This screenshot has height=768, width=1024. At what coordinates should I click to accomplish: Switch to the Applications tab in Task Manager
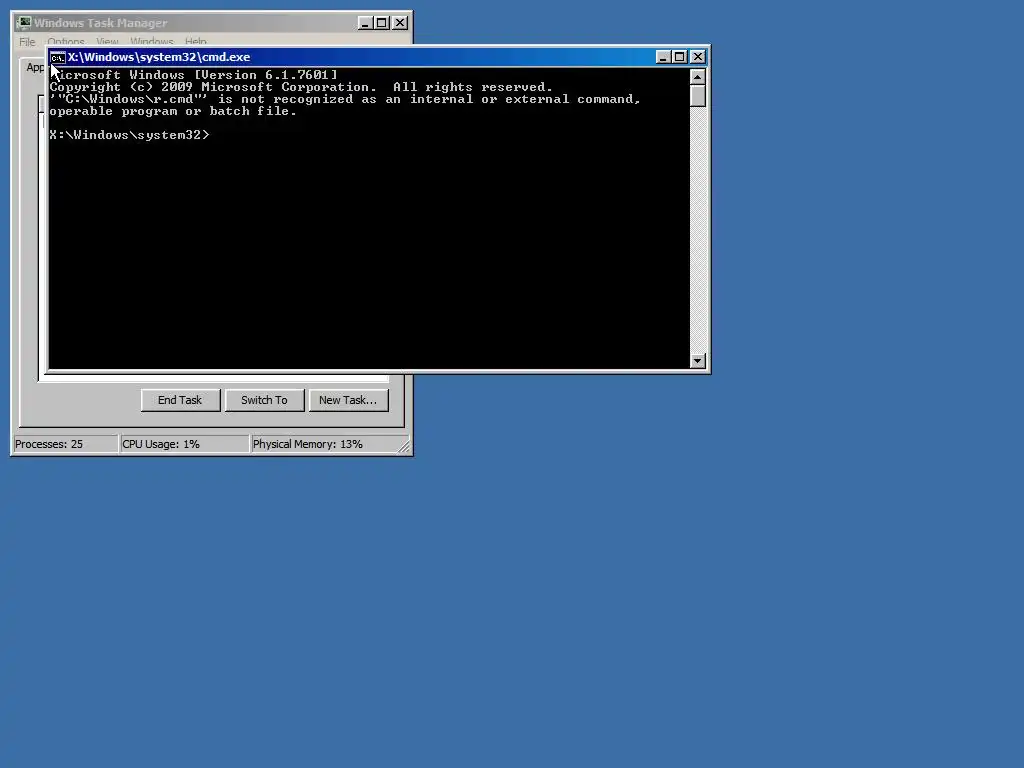pos(34,67)
